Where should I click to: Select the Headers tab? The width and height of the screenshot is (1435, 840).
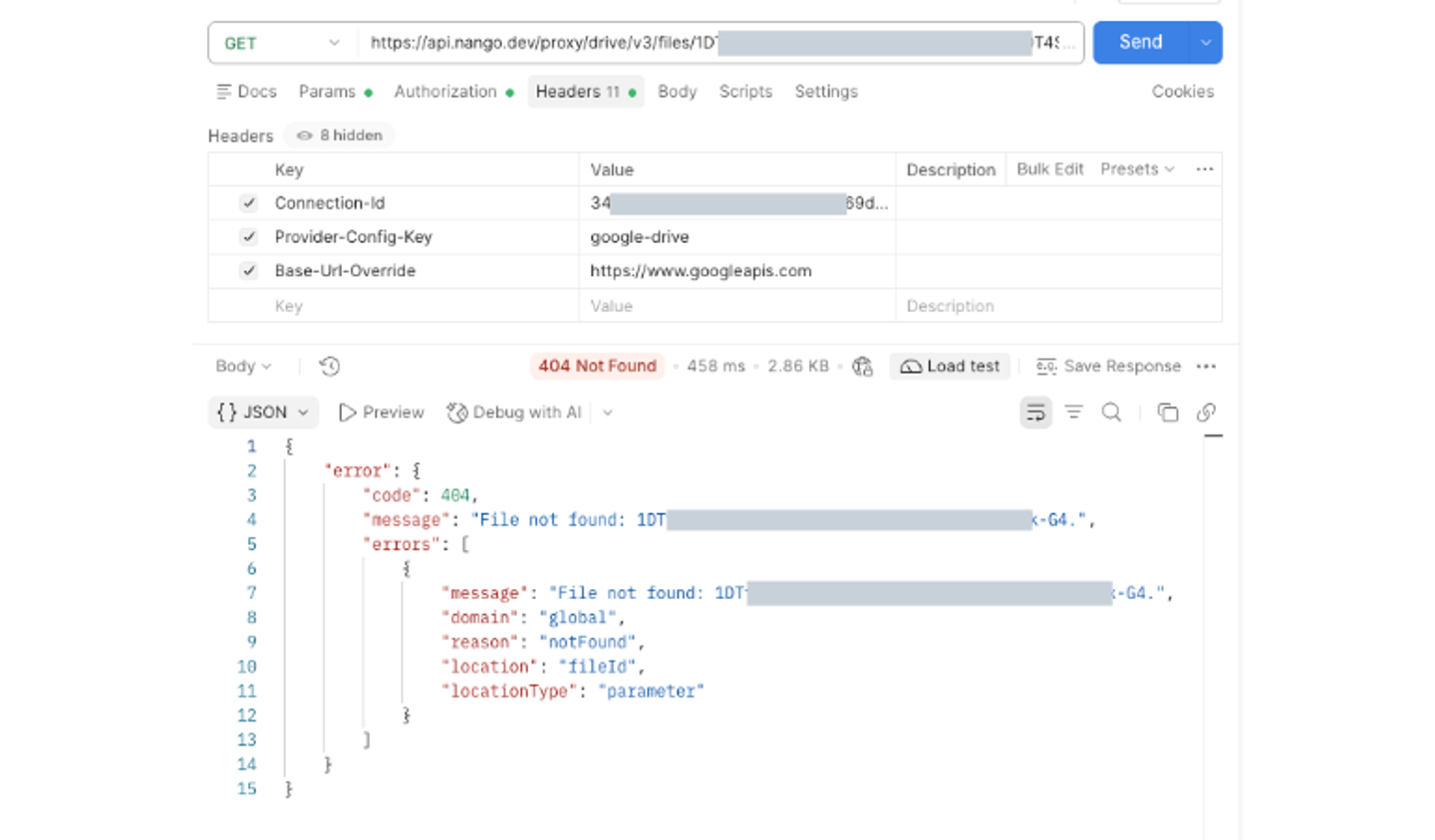click(586, 92)
